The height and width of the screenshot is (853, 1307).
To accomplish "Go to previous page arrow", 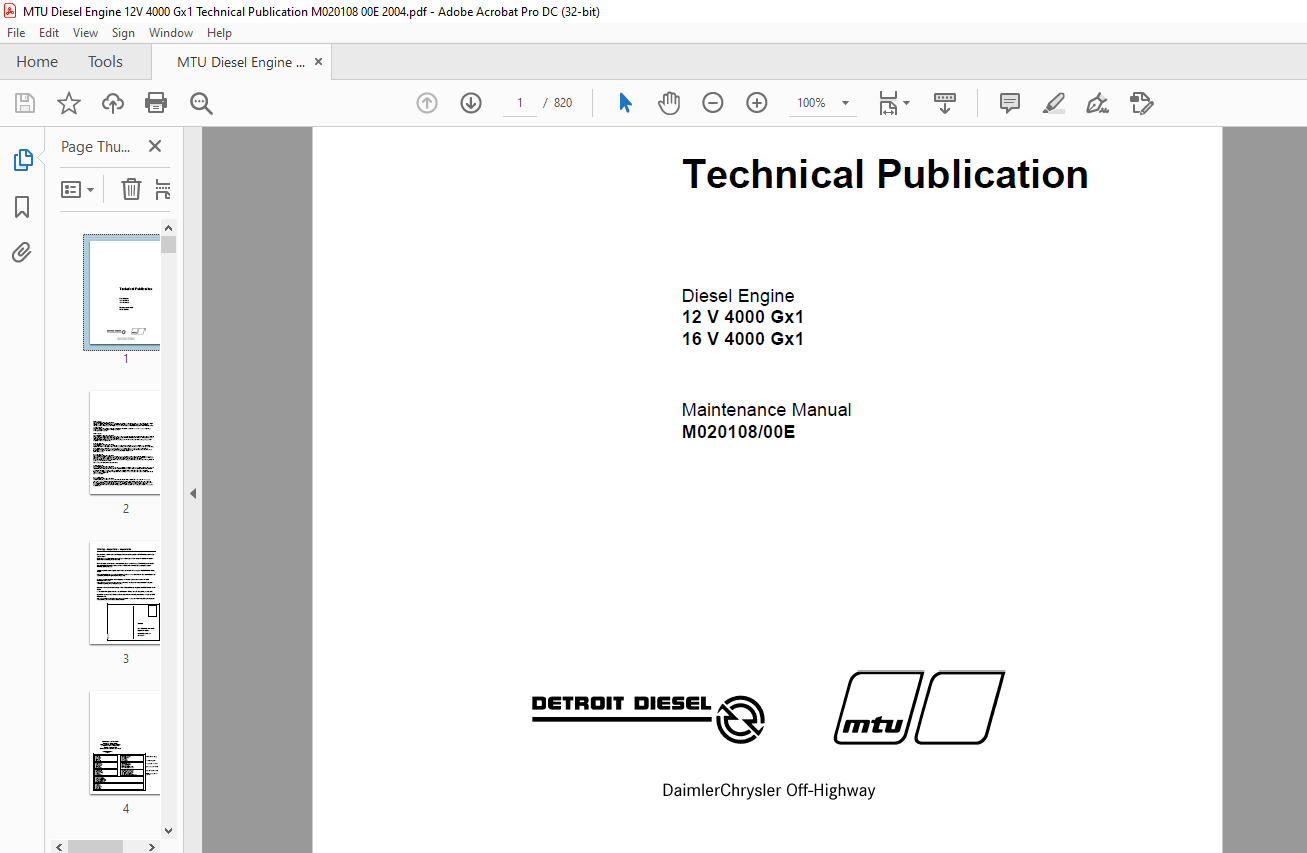I will (x=427, y=103).
